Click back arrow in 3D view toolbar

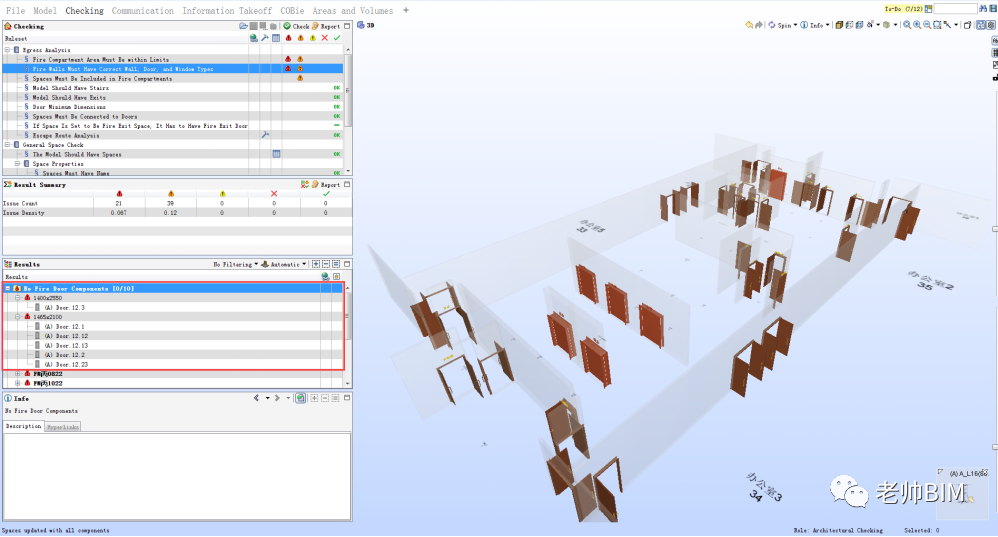(x=748, y=25)
